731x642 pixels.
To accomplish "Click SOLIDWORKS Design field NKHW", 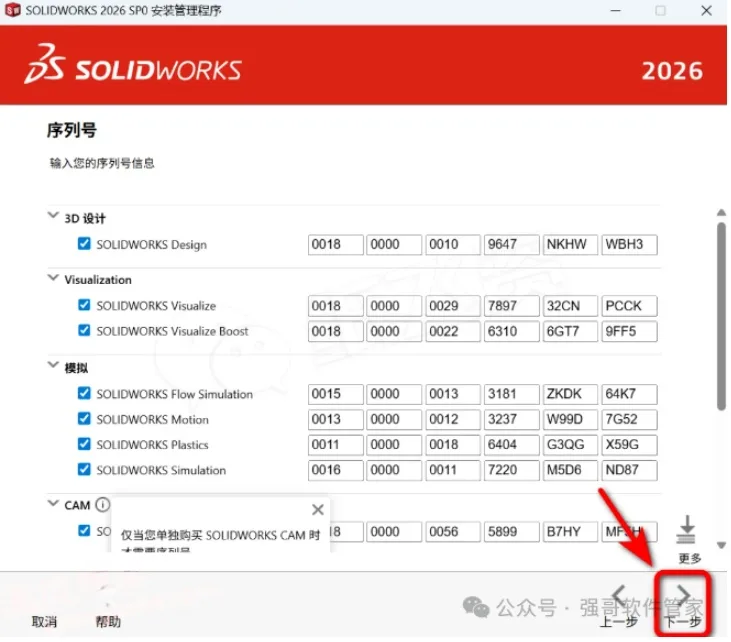I will click(570, 244).
